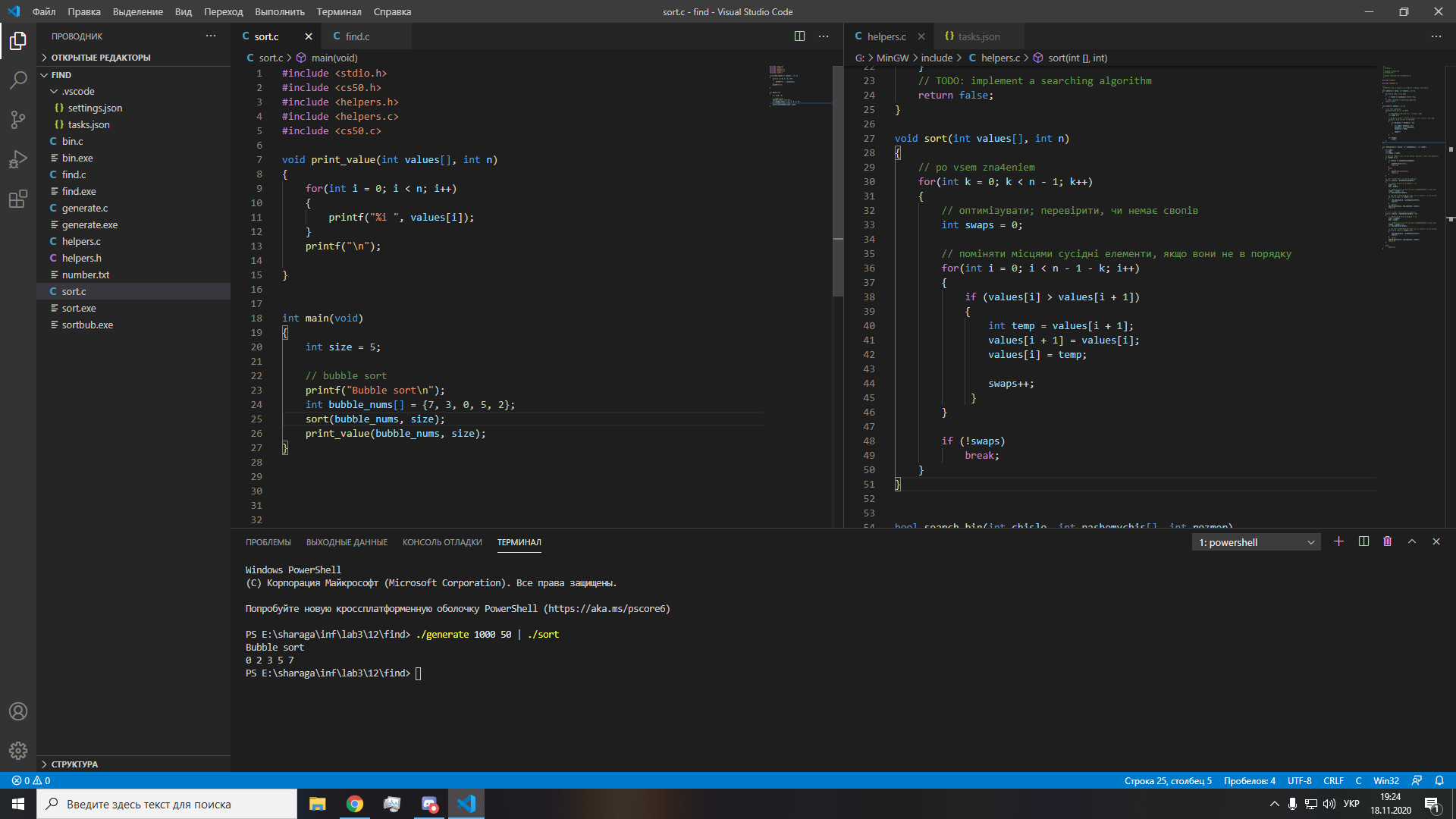Open the Manage gear icon
Image resolution: width=1456 pixels, height=819 pixels.
tap(18, 751)
